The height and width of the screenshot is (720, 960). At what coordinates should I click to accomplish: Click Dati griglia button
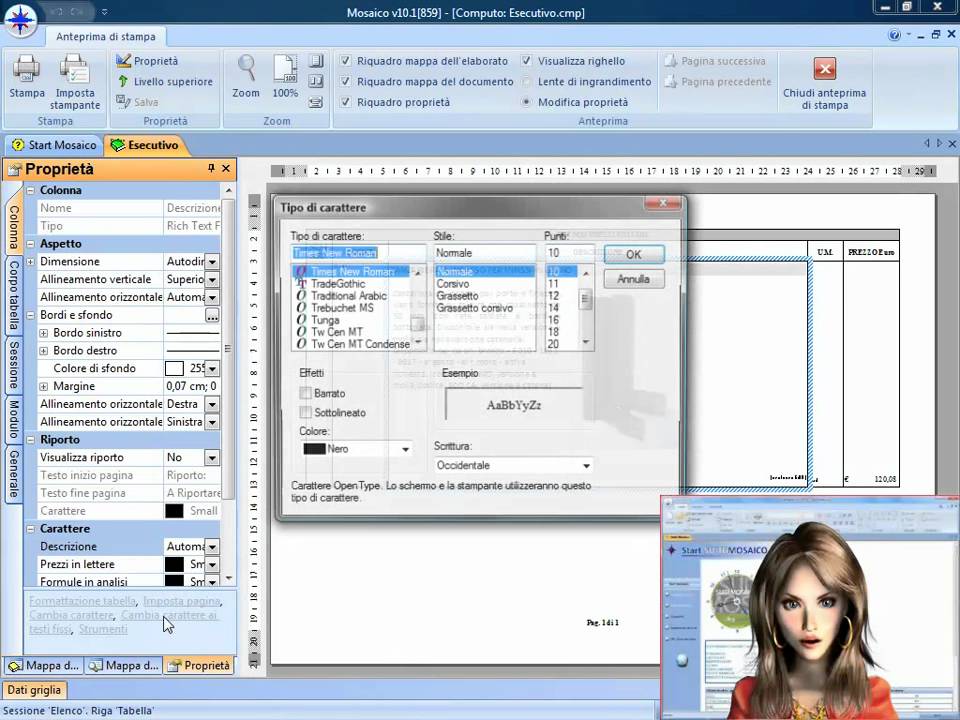tap(34, 690)
